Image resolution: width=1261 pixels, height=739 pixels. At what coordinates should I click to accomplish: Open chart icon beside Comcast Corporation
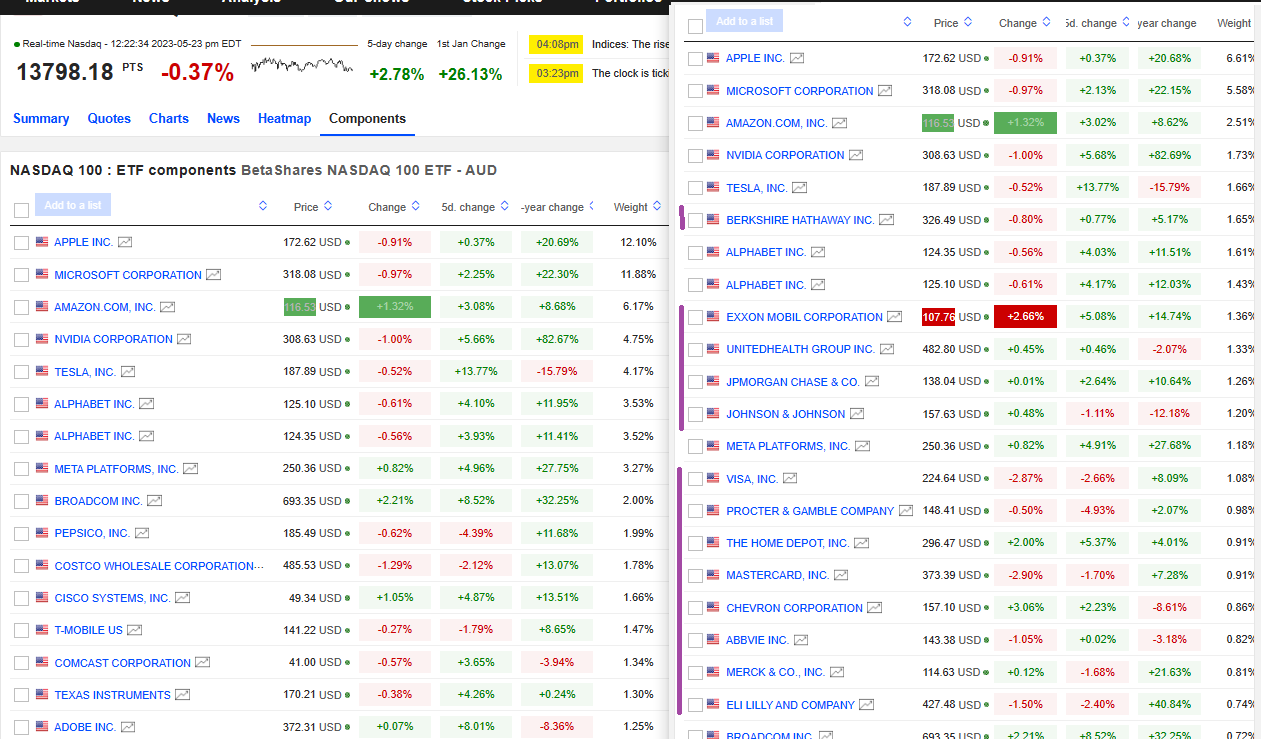(x=203, y=662)
